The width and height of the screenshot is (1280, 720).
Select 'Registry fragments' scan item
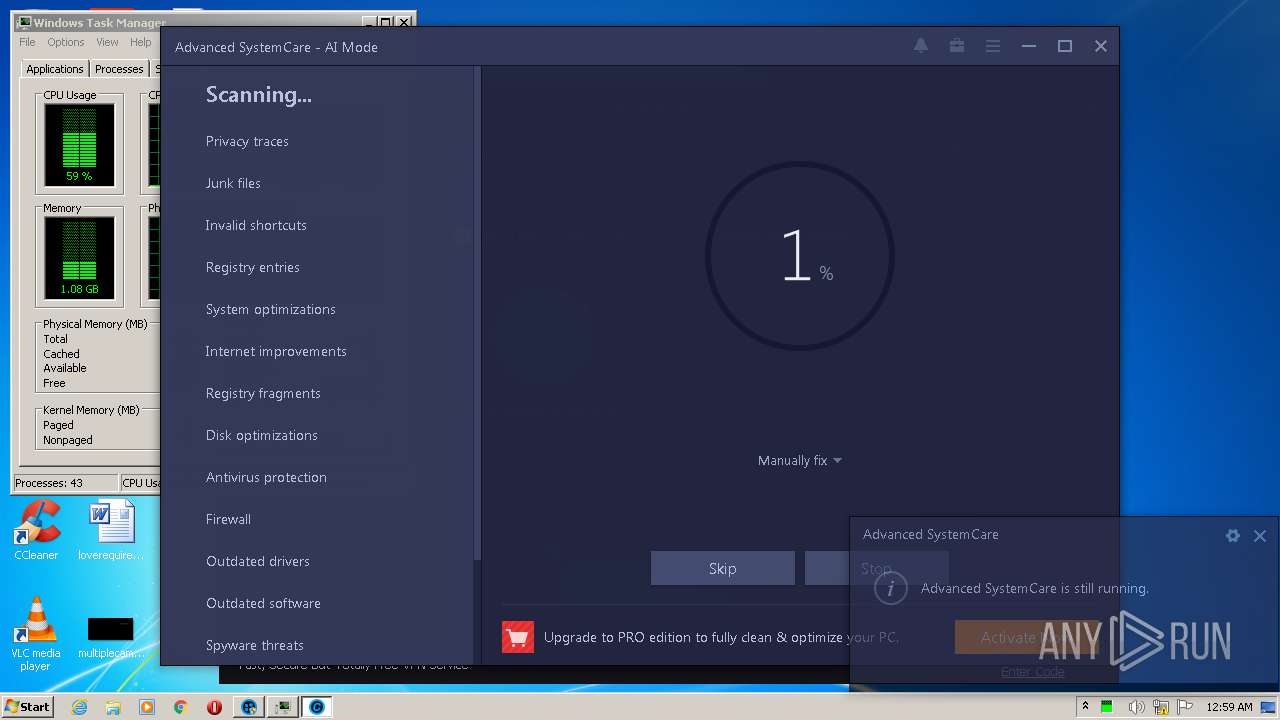coord(263,393)
